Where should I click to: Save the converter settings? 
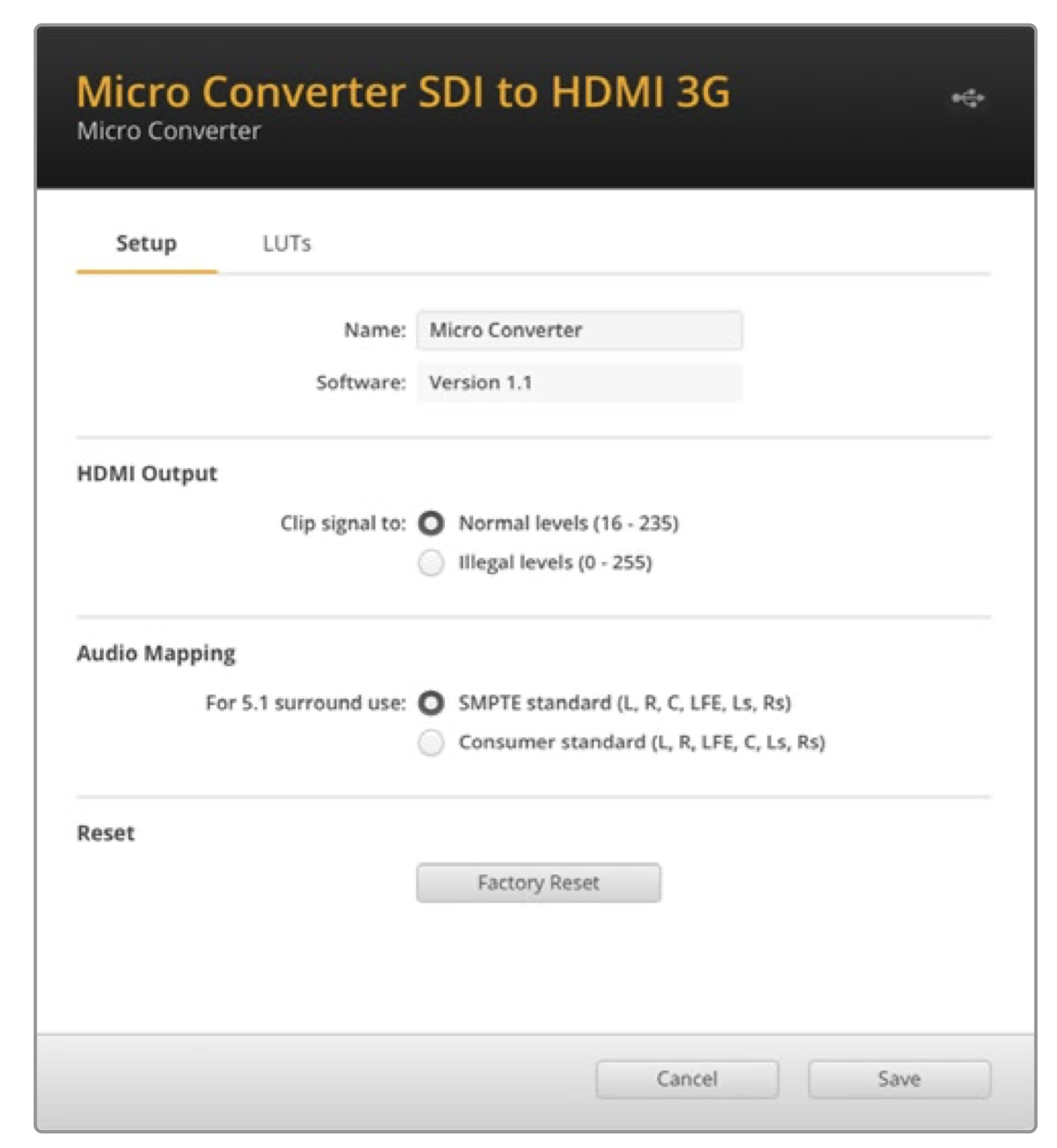tap(899, 1079)
